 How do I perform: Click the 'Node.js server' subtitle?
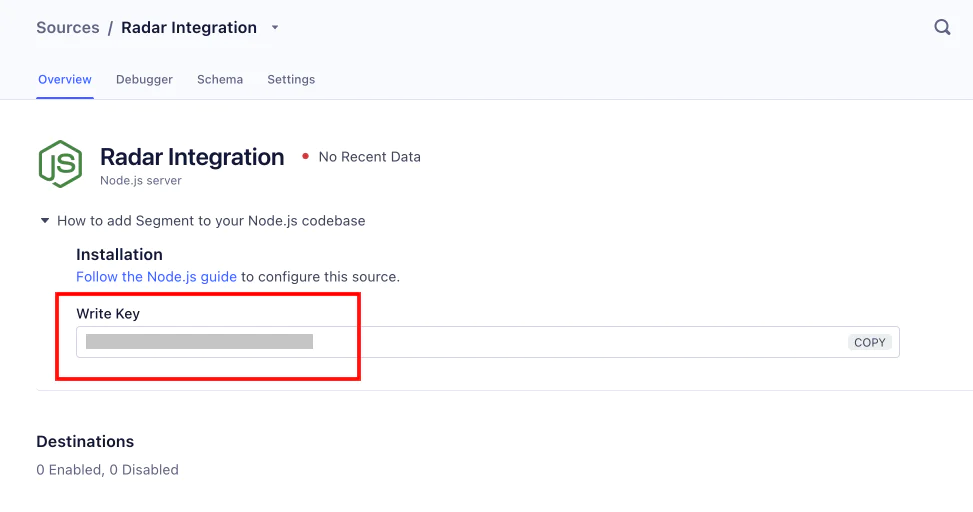140,181
